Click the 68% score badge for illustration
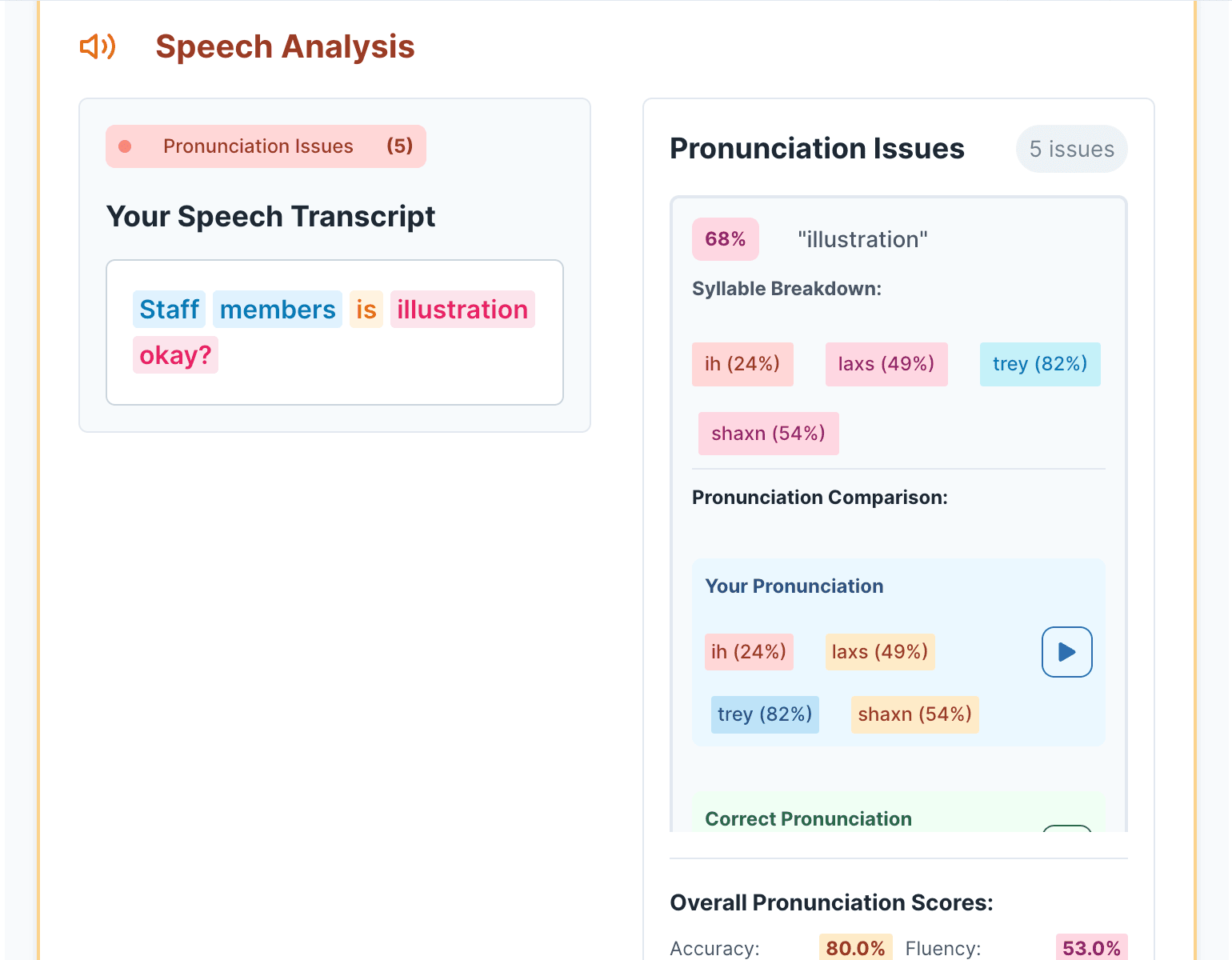1232x960 pixels. [x=725, y=238]
